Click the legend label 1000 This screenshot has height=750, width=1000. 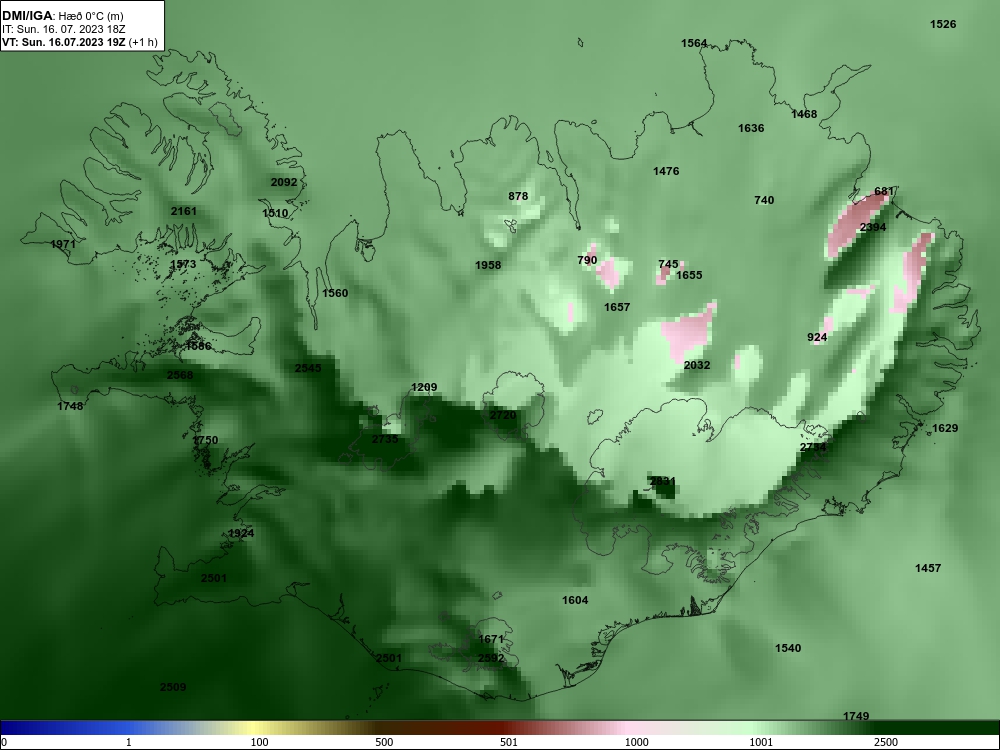[636, 742]
